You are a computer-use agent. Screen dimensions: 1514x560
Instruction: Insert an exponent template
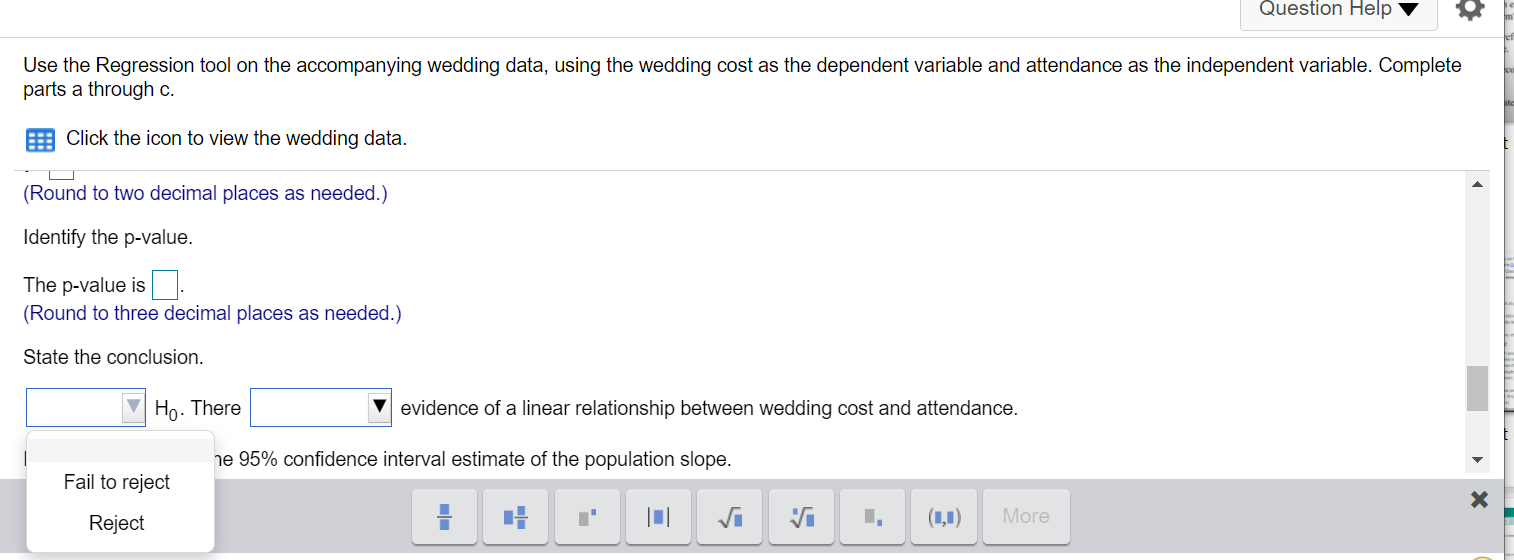589,516
